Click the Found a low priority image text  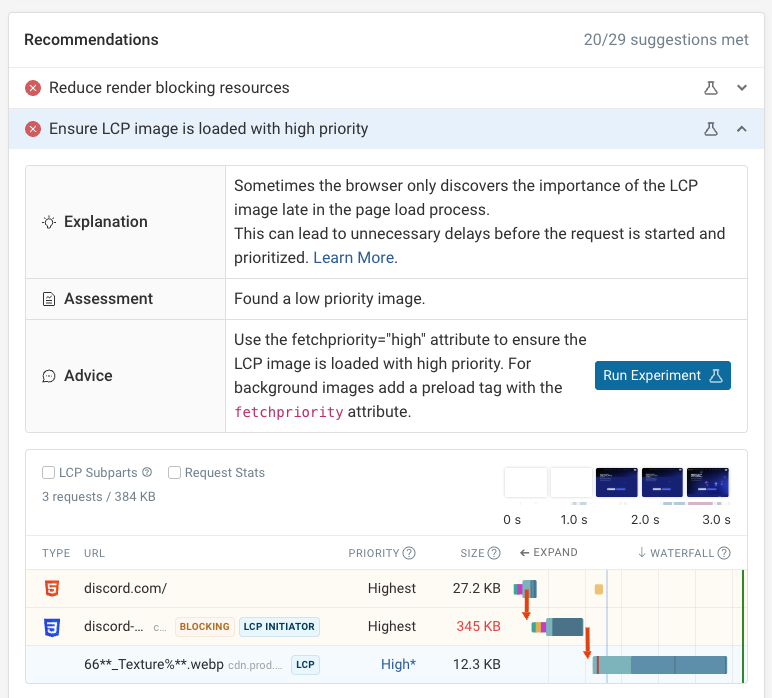(329, 299)
